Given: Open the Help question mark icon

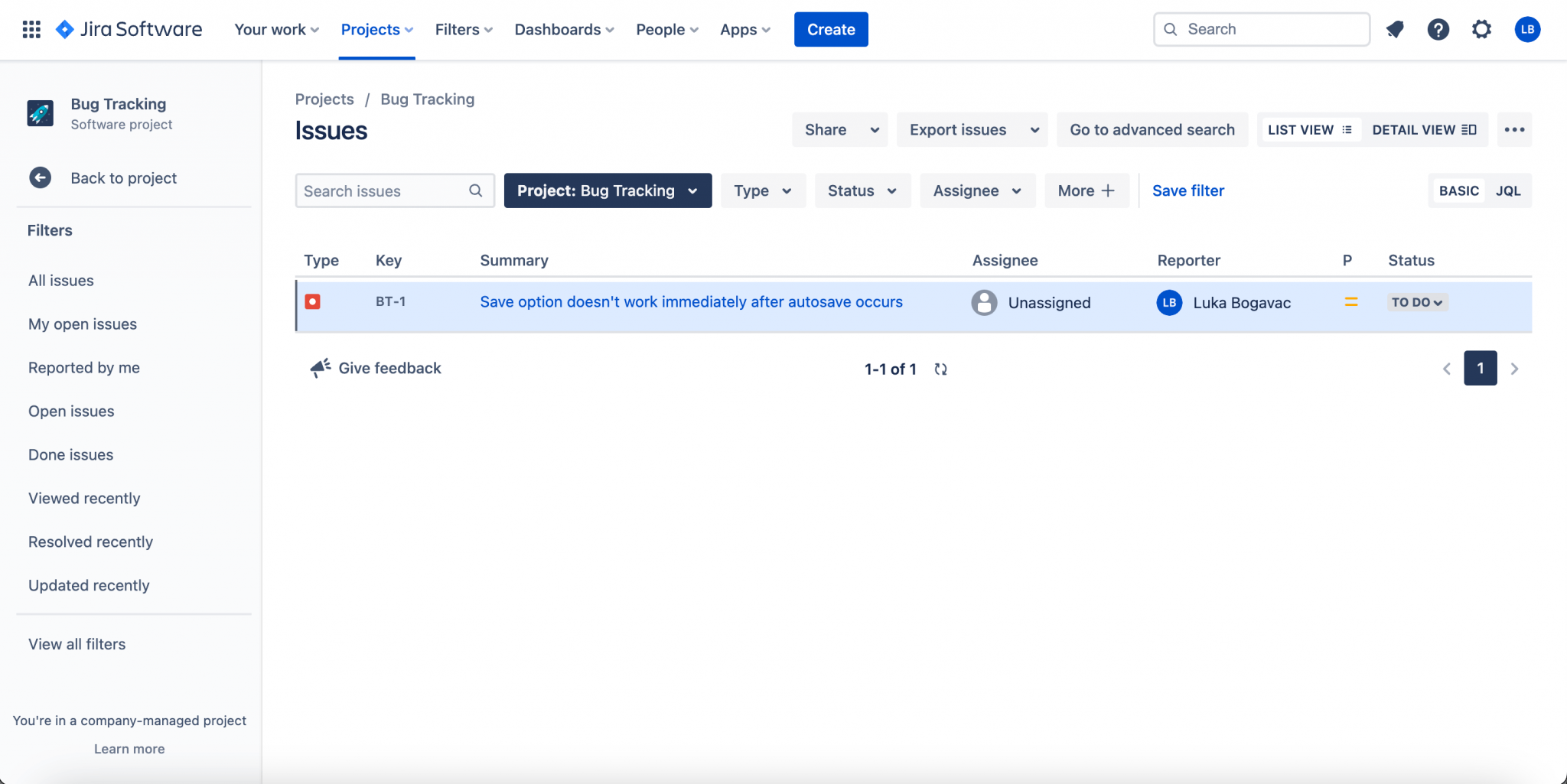Looking at the screenshot, I should (1439, 29).
